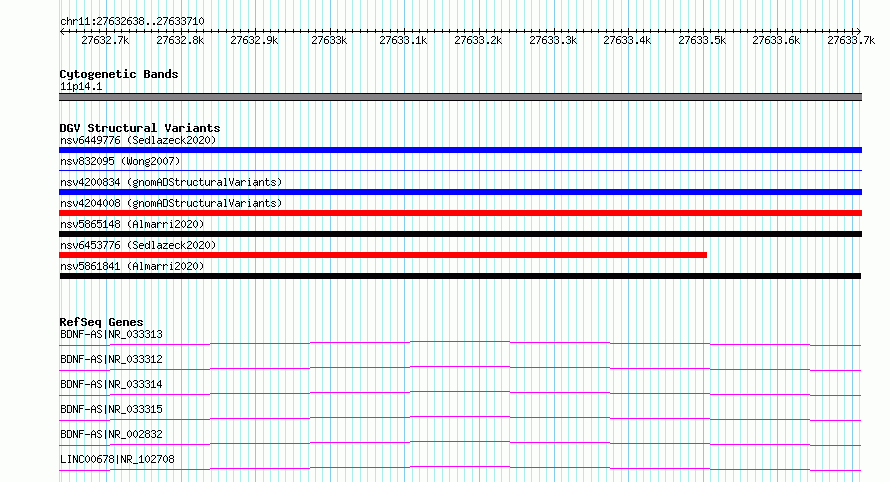Open variant nsv4200834 gnomAD label
Viewport: 890px width, 482px height.
(171, 182)
